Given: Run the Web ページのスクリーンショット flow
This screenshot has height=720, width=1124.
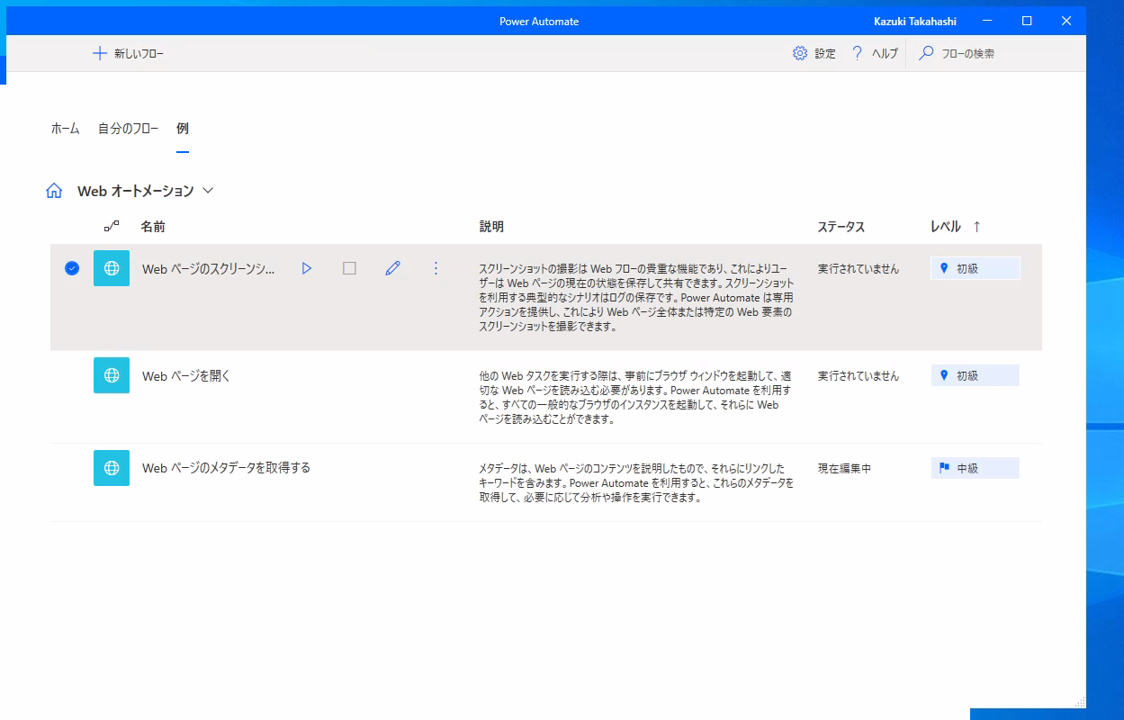Looking at the screenshot, I should tap(307, 268).
